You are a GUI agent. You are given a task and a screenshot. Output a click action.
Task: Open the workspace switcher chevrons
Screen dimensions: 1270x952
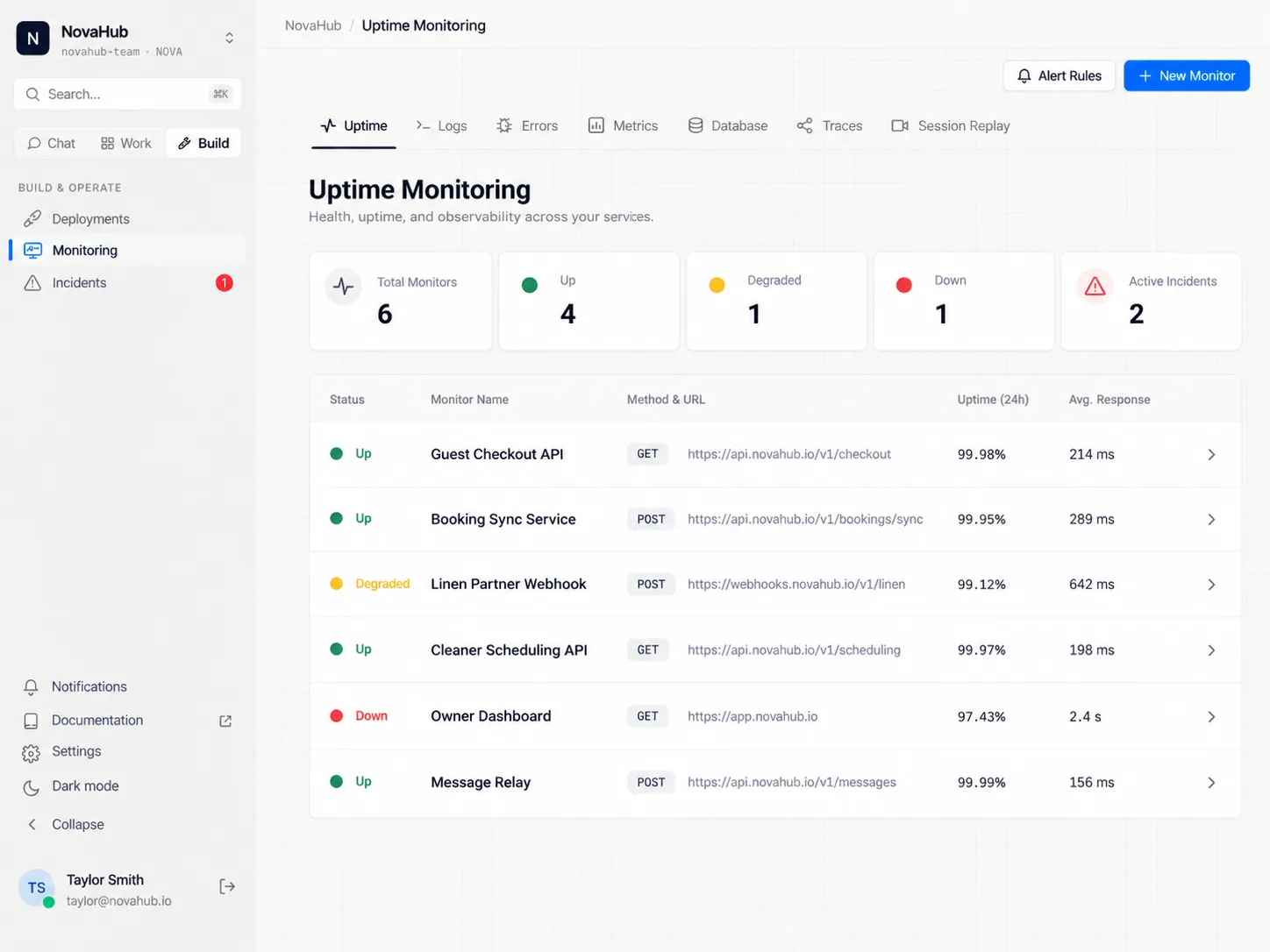(229, 39)
